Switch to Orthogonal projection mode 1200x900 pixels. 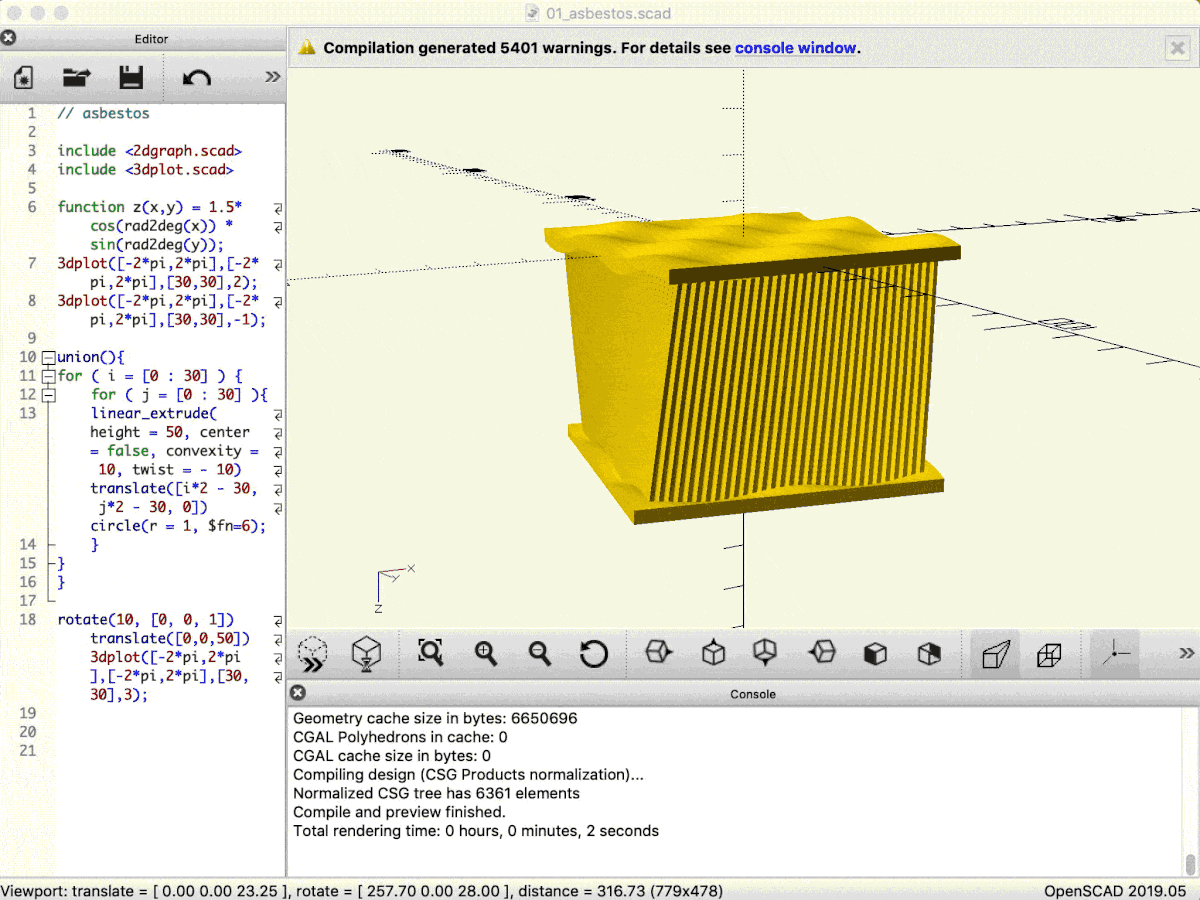(1049, 654)
